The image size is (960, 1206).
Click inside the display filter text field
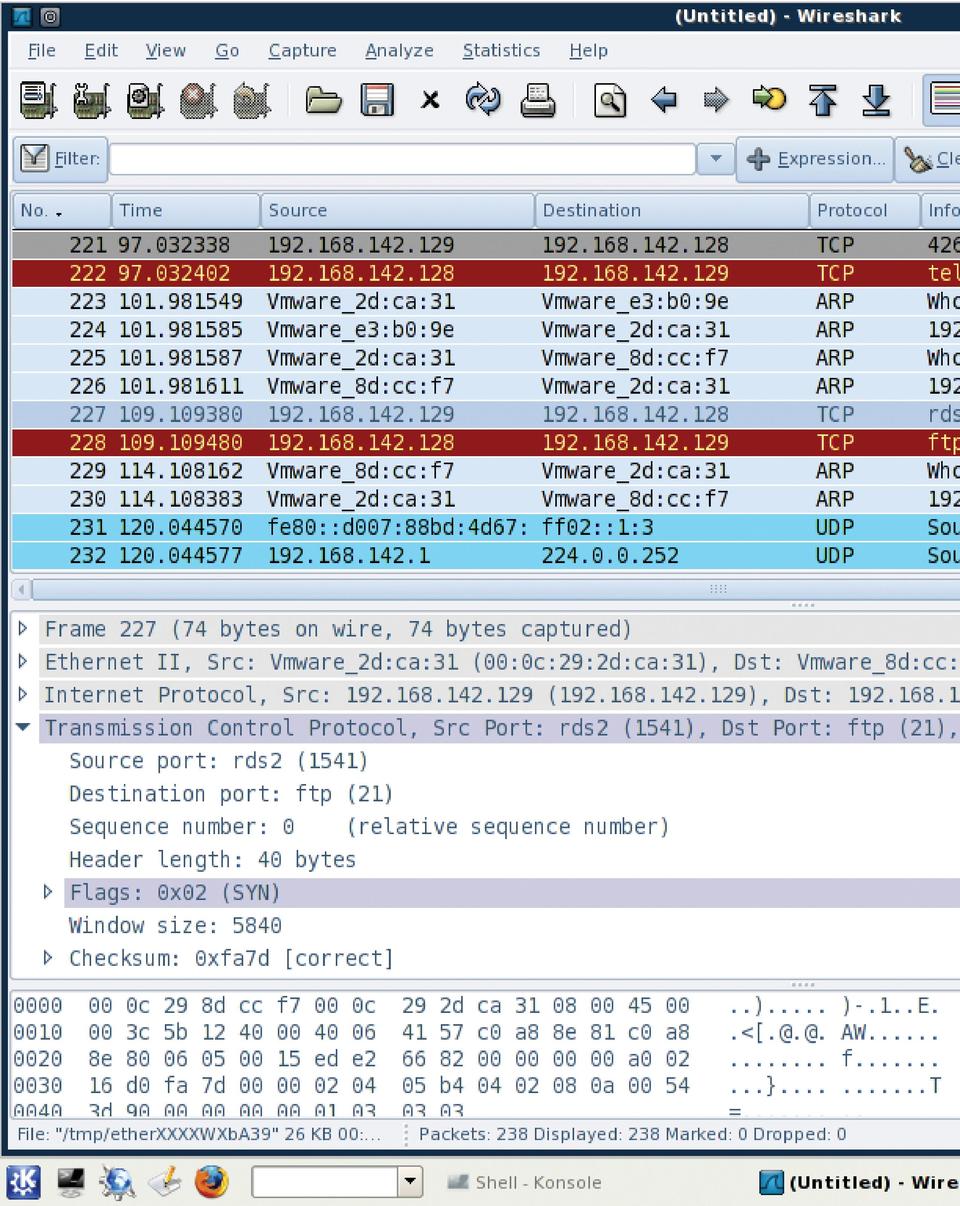pyautogui.click(x=402, y=159)
